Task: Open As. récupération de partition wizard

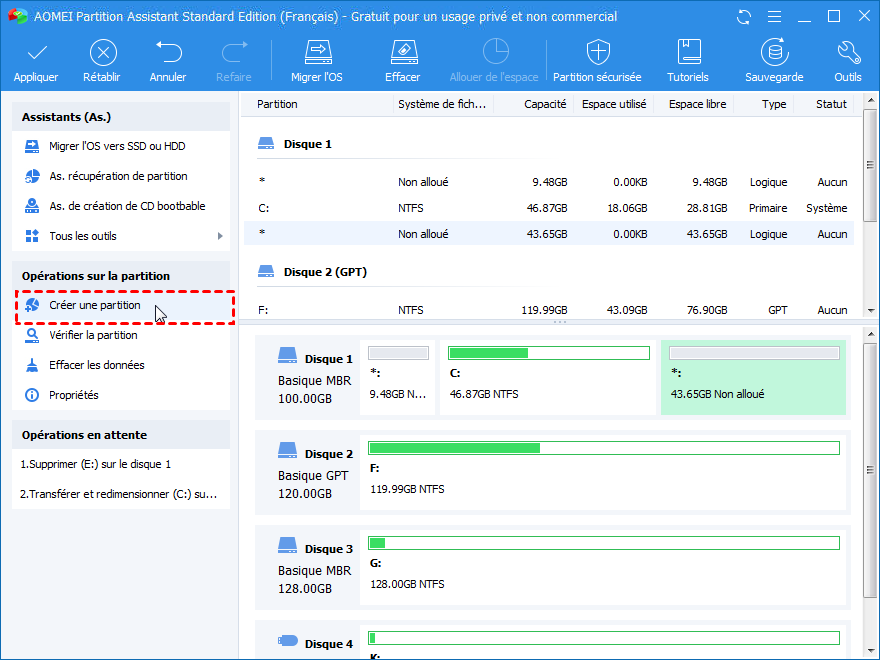Action: [x=118, y=176]
